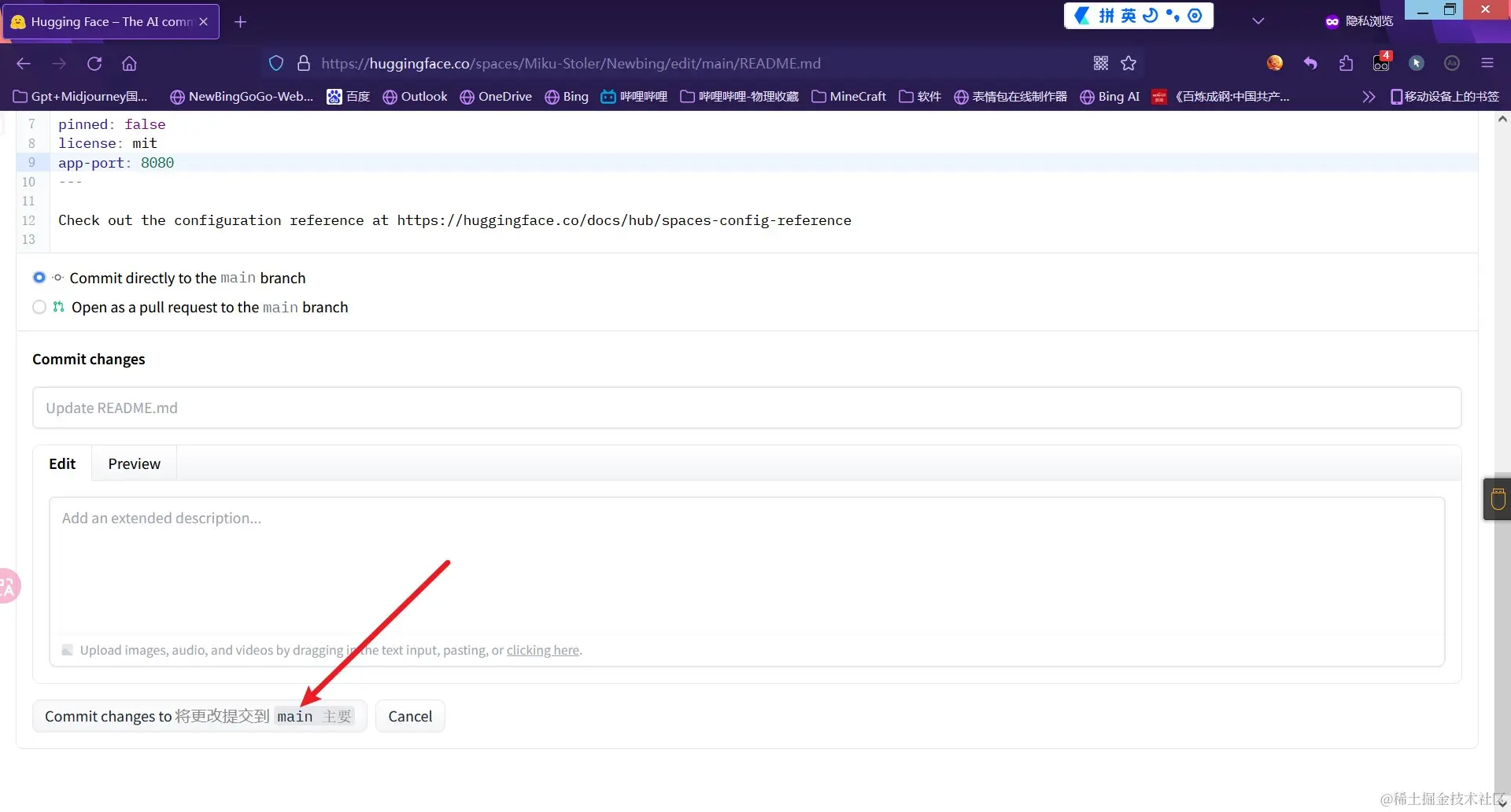Go back with the browser back arrow
This screenshot has height=812, width=1511.
(x=24, y=64)
